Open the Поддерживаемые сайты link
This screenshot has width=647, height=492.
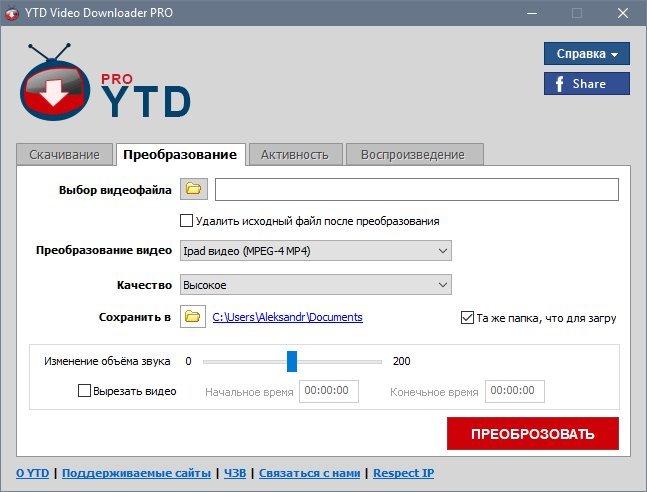coord(136,473)
